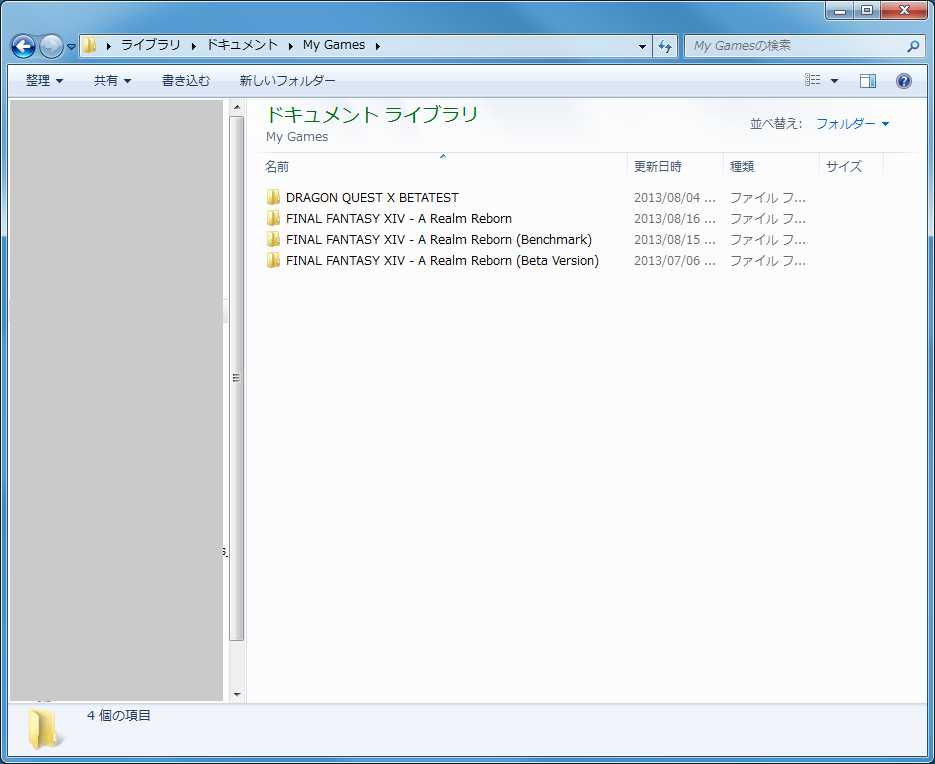Screen dimensions: 935x764
Task: Click the ドキュメント ライブラリ heading
Action: pyautogui.click(x=371, y=114)
